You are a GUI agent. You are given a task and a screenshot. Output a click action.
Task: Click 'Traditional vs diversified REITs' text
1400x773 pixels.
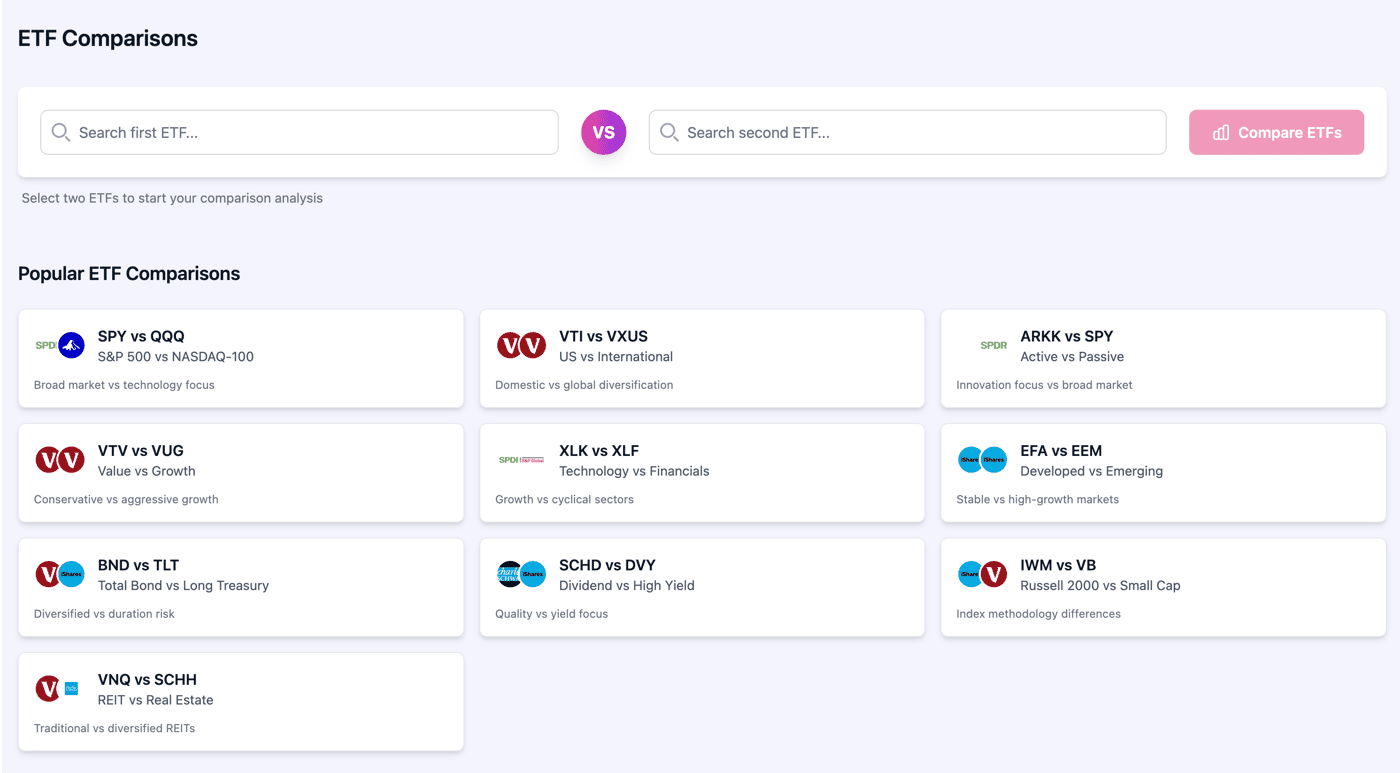(x=114, y=728)
